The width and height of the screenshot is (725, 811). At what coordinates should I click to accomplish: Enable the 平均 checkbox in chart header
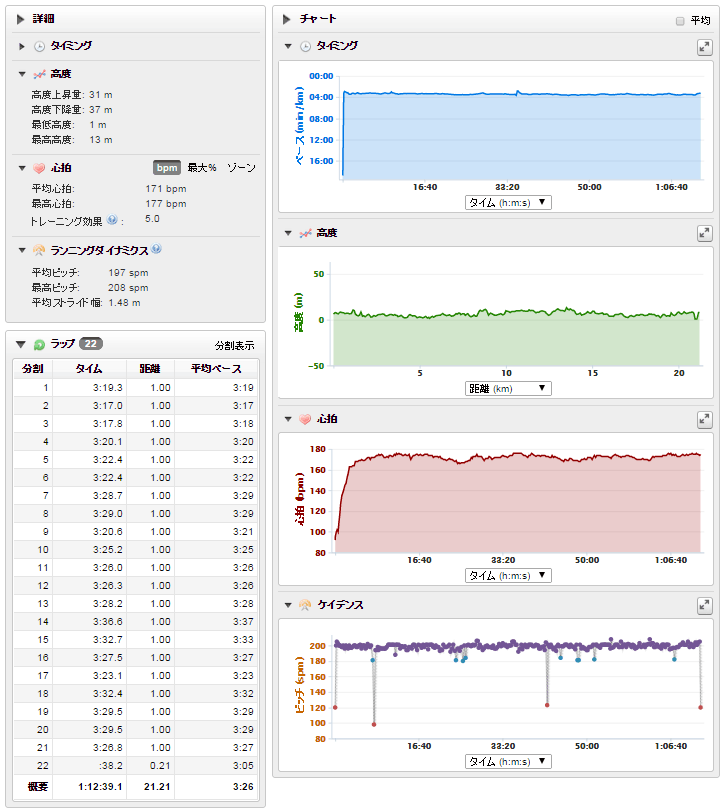click(680, 20)
